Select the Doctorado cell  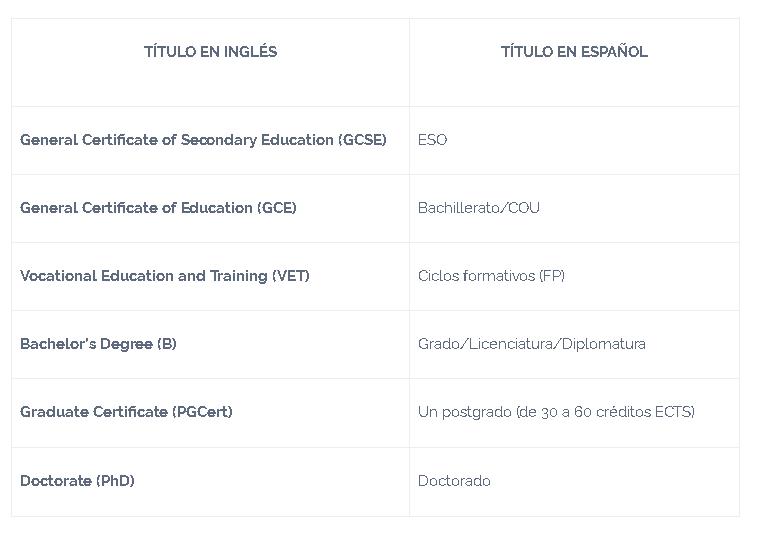[454, 481]
